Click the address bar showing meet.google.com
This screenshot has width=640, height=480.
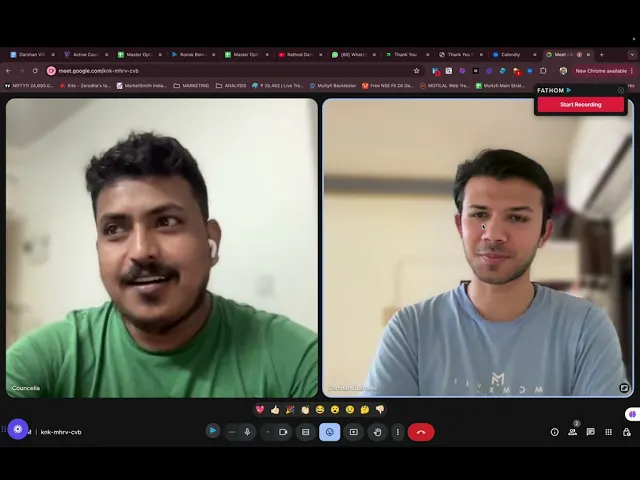[x=233, y=71]
